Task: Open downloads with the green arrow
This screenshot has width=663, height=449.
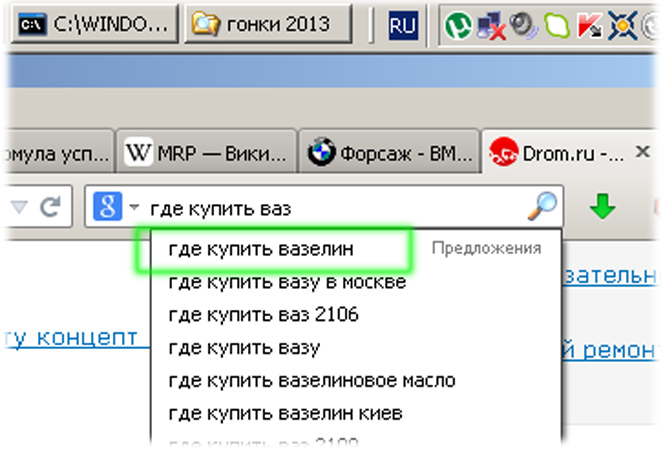Action: click(x=602, y=207)
